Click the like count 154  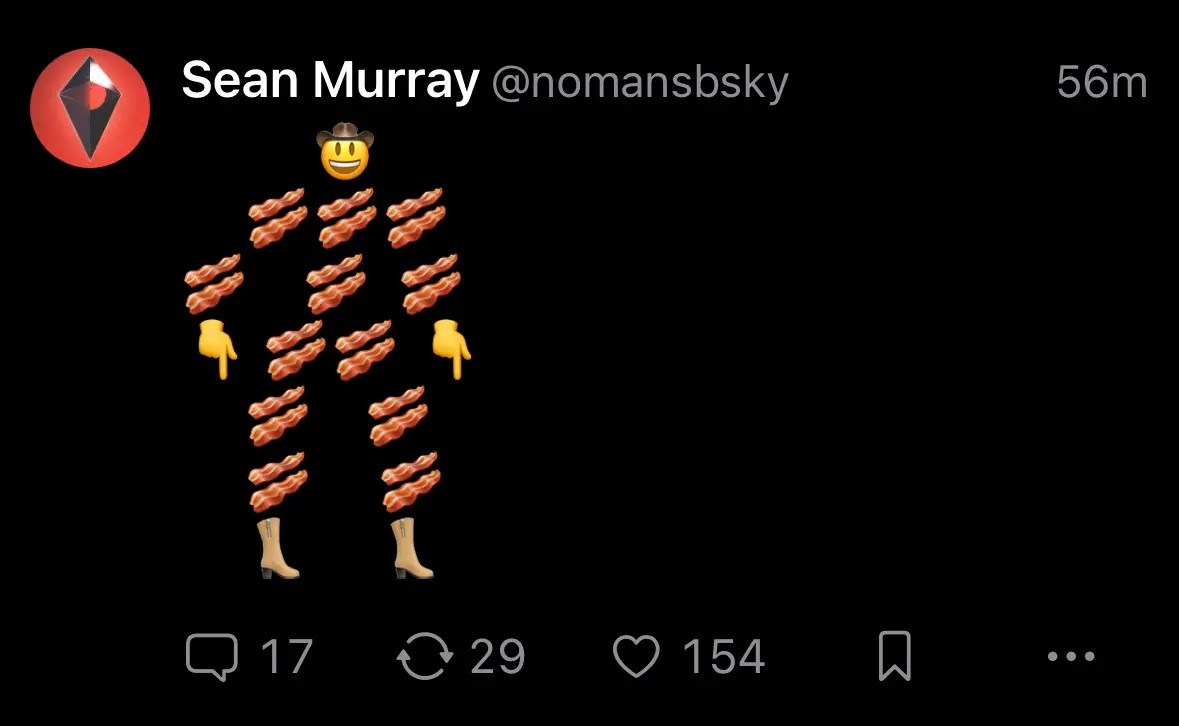723,657
